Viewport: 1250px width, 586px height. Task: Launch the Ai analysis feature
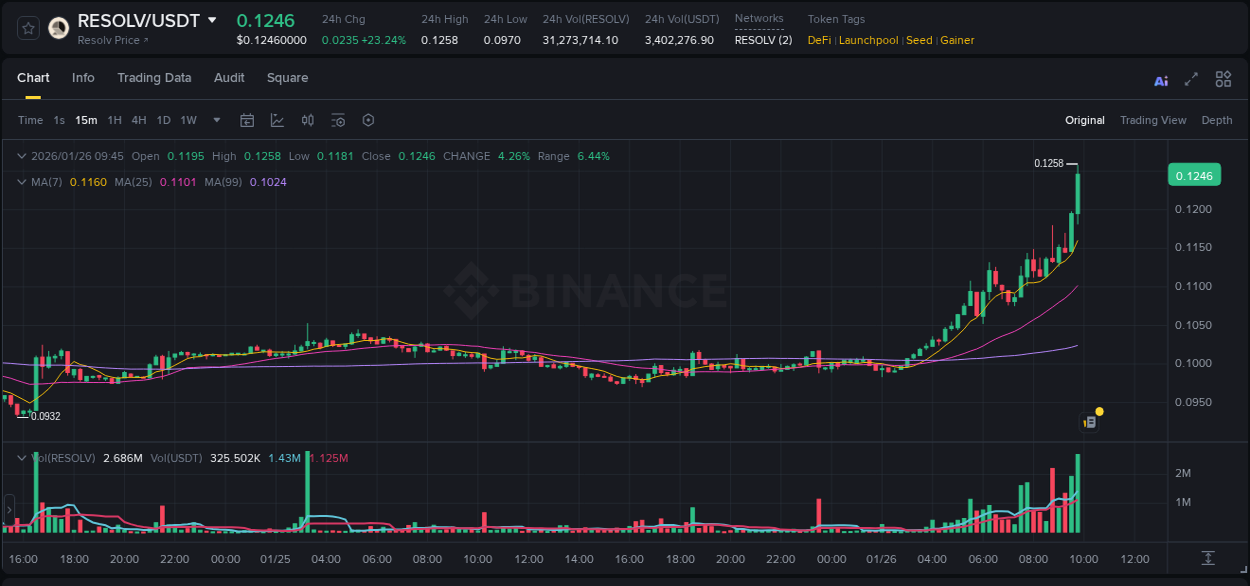pyautogui.click(x=1160, y=78)
